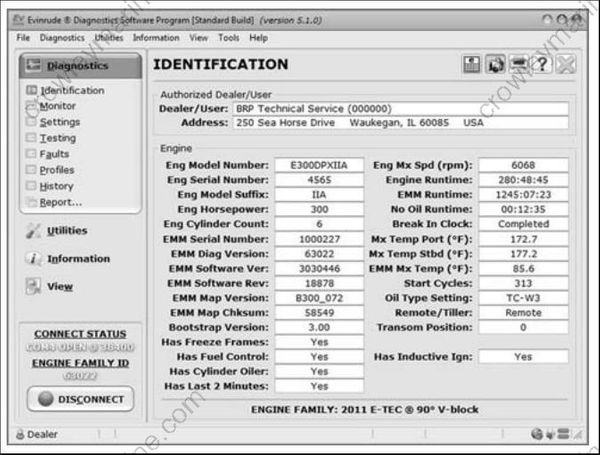Open the Tools menu

(x=229, y=38)
